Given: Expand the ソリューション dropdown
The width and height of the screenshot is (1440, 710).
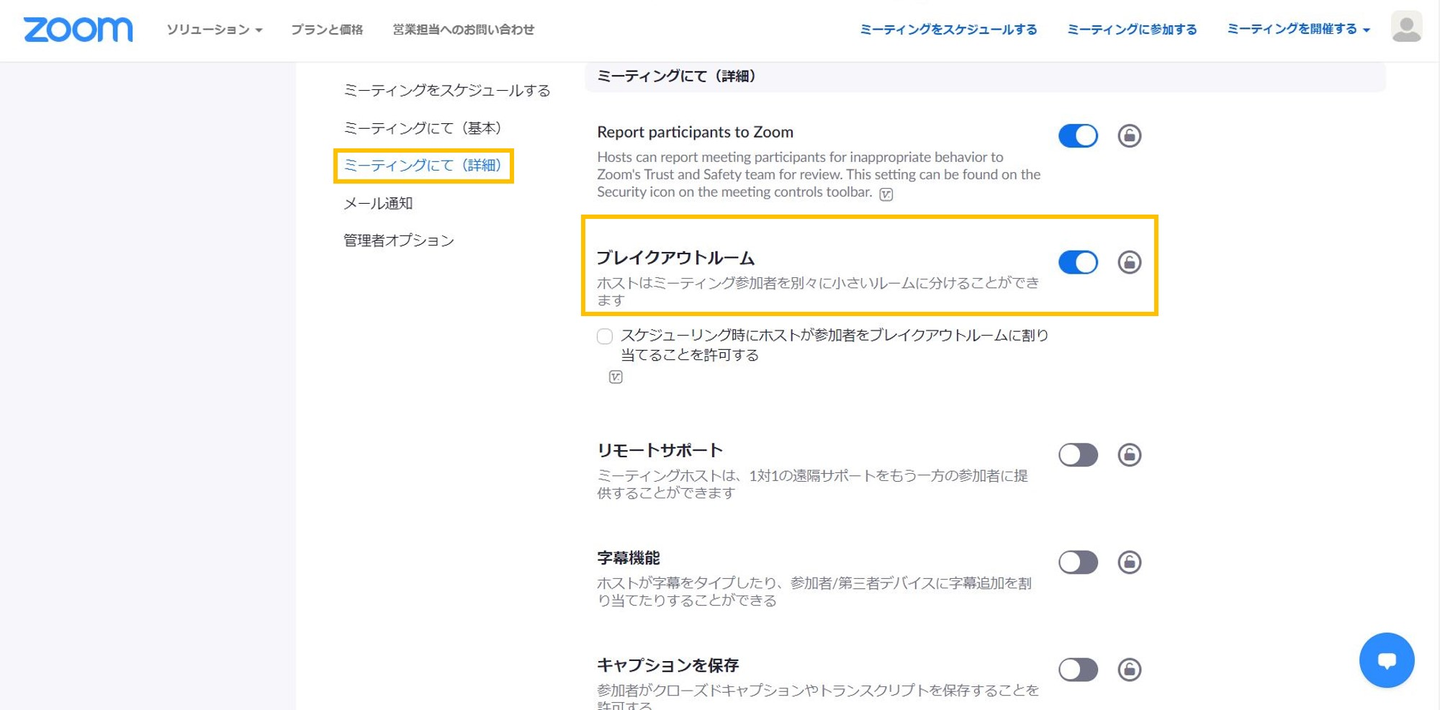Looking at the screenshot, I should point(214,30).
